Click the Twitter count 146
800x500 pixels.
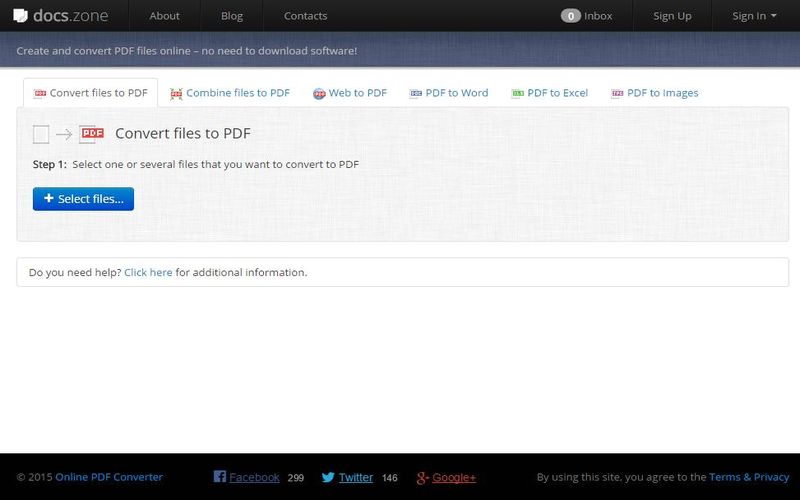[389, 478]
